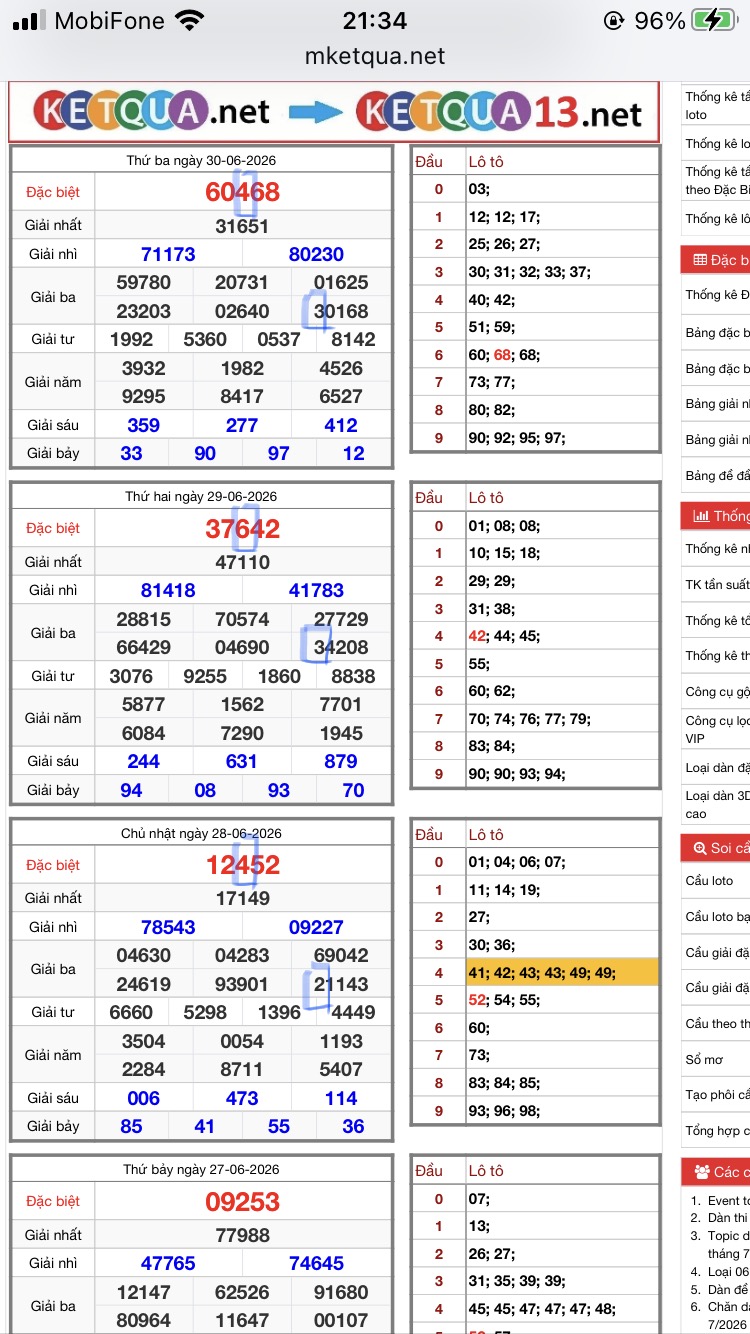Select second prize number 47765
750x1334 pixels.
pyautogui.click(x=168, y=1264)
